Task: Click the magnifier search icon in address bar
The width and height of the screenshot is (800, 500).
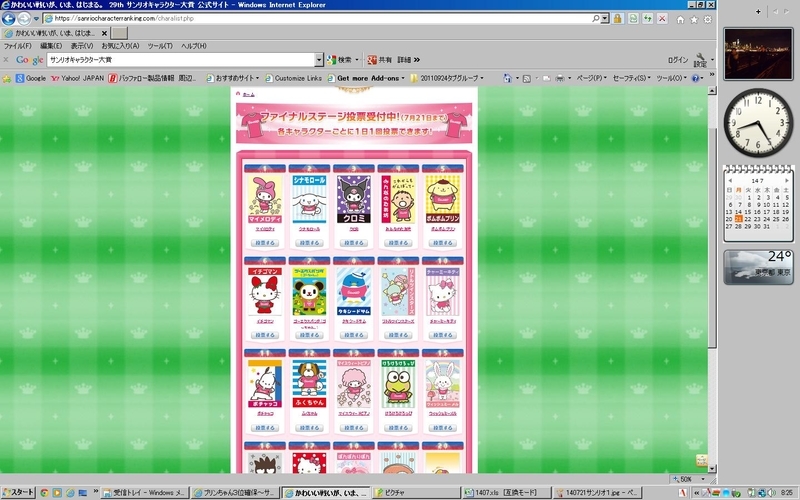Action: (x=595, y=18)
